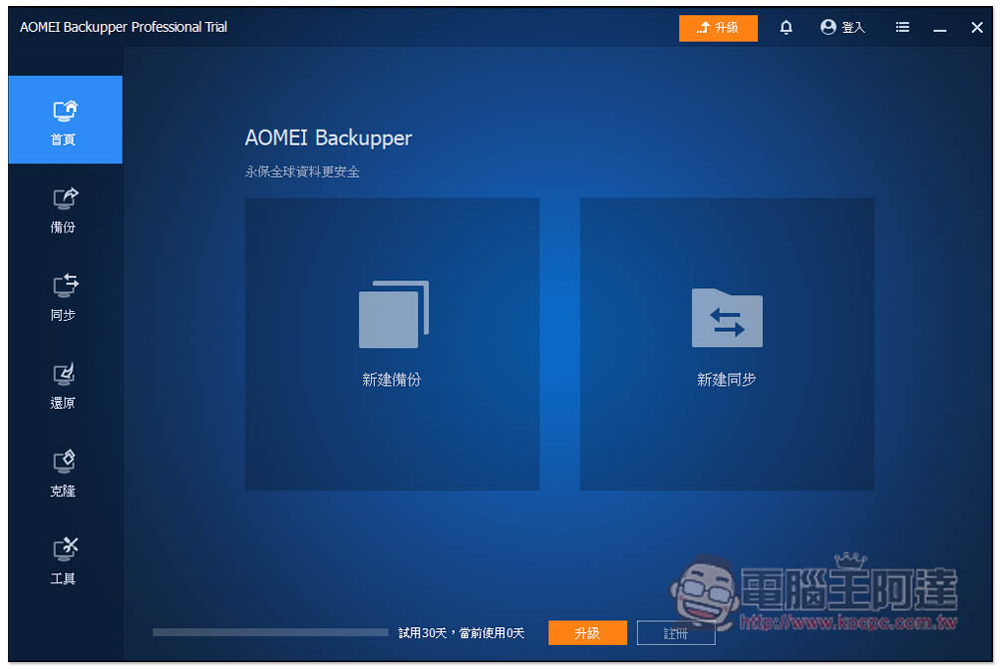The image size is (1000, 669).
Task: Open the 首頁 home section
Action: (x=65, y=119)
